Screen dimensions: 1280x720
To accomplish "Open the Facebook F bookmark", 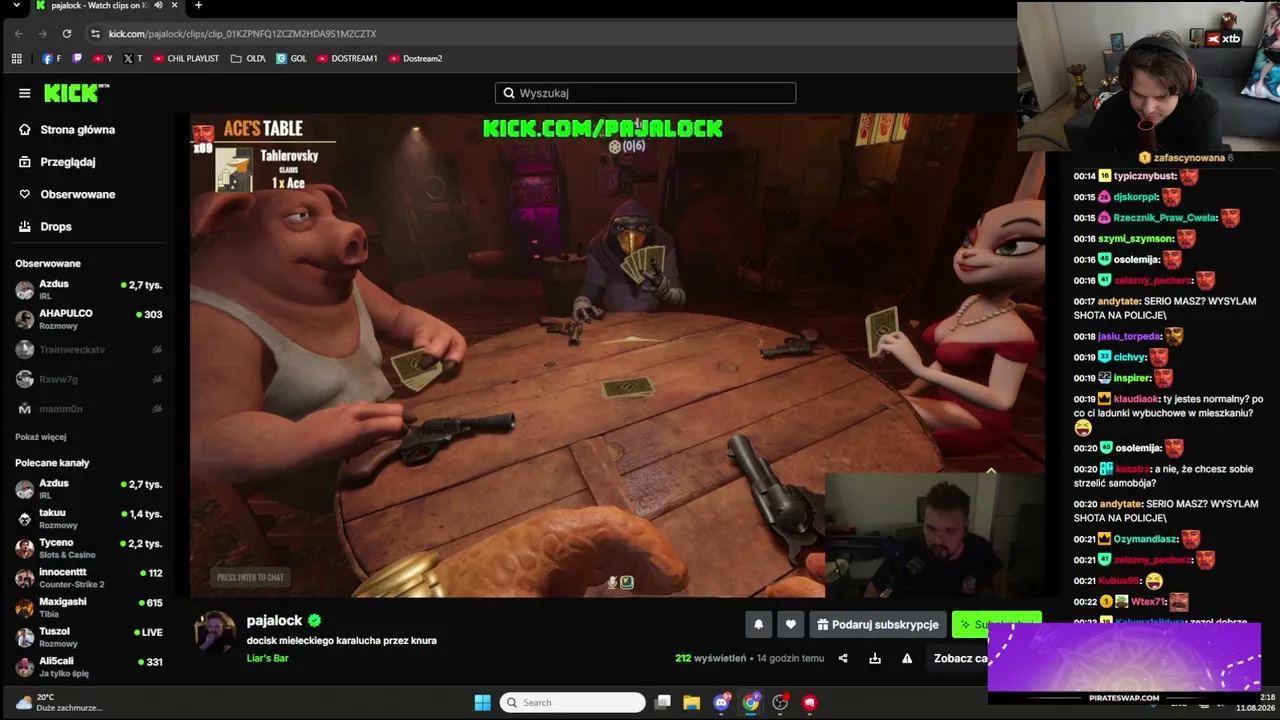I will (x=52, y=59).
